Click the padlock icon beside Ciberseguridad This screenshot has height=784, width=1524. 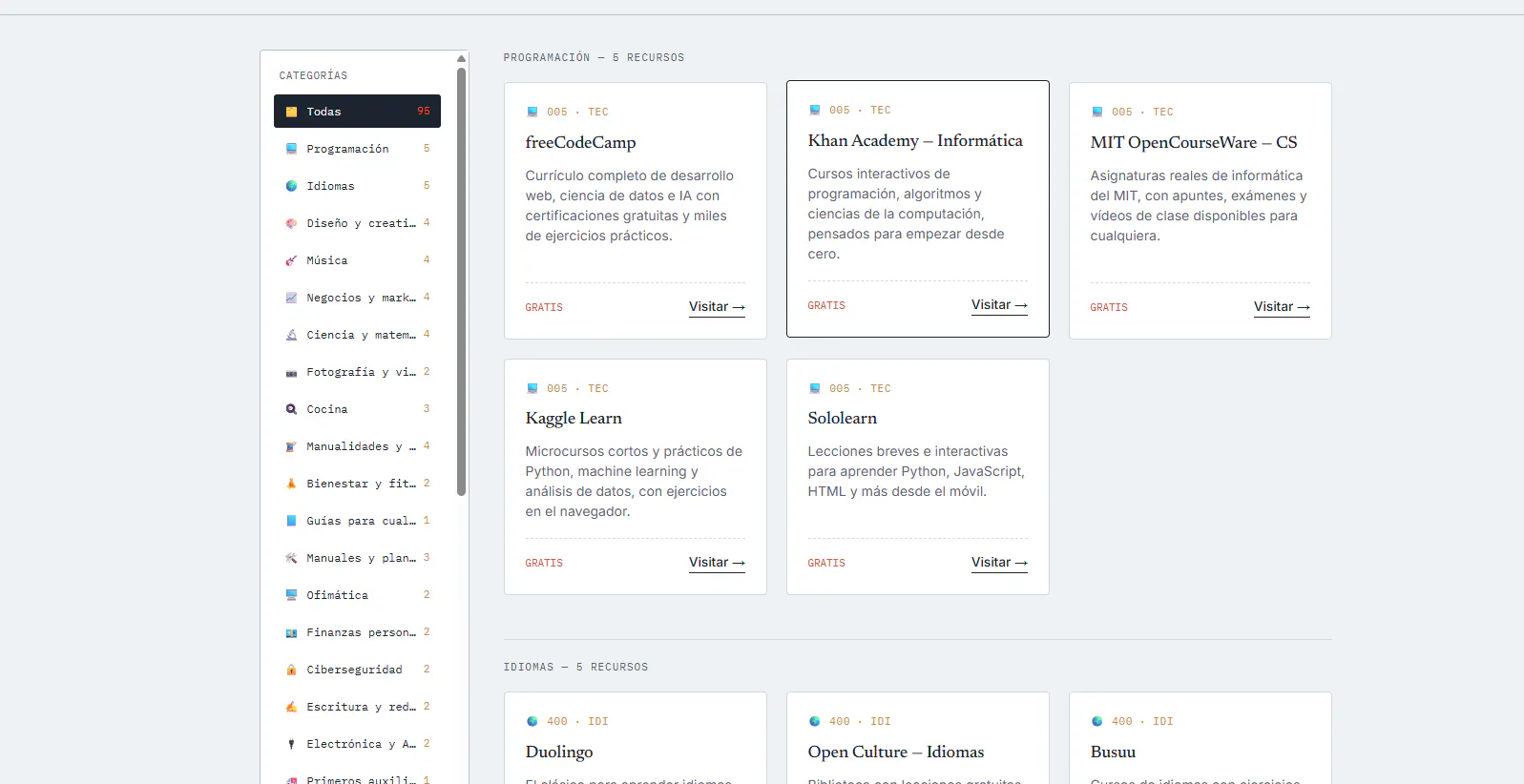coord(291,670)
